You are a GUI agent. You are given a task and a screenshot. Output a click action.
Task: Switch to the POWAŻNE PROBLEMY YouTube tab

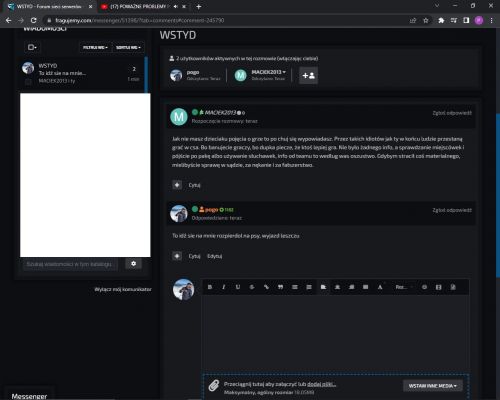click(139, 6)
